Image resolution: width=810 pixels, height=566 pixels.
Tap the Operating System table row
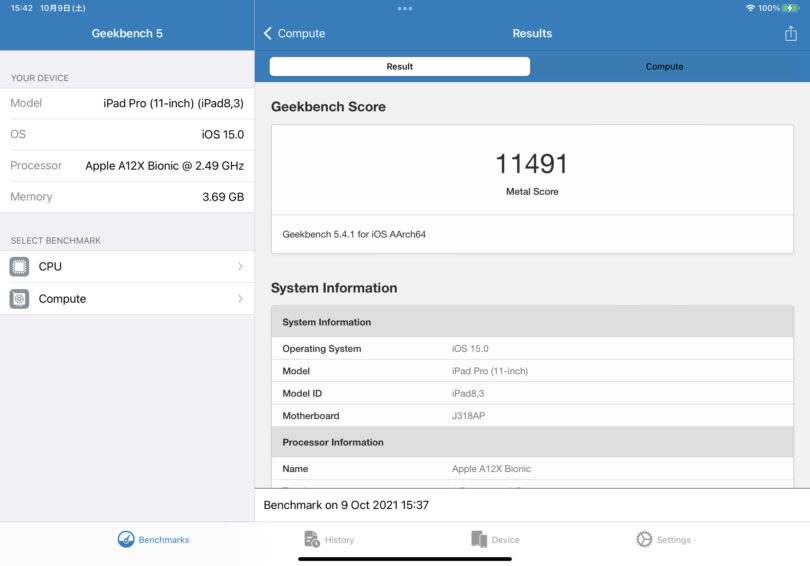tap(532, 349)
